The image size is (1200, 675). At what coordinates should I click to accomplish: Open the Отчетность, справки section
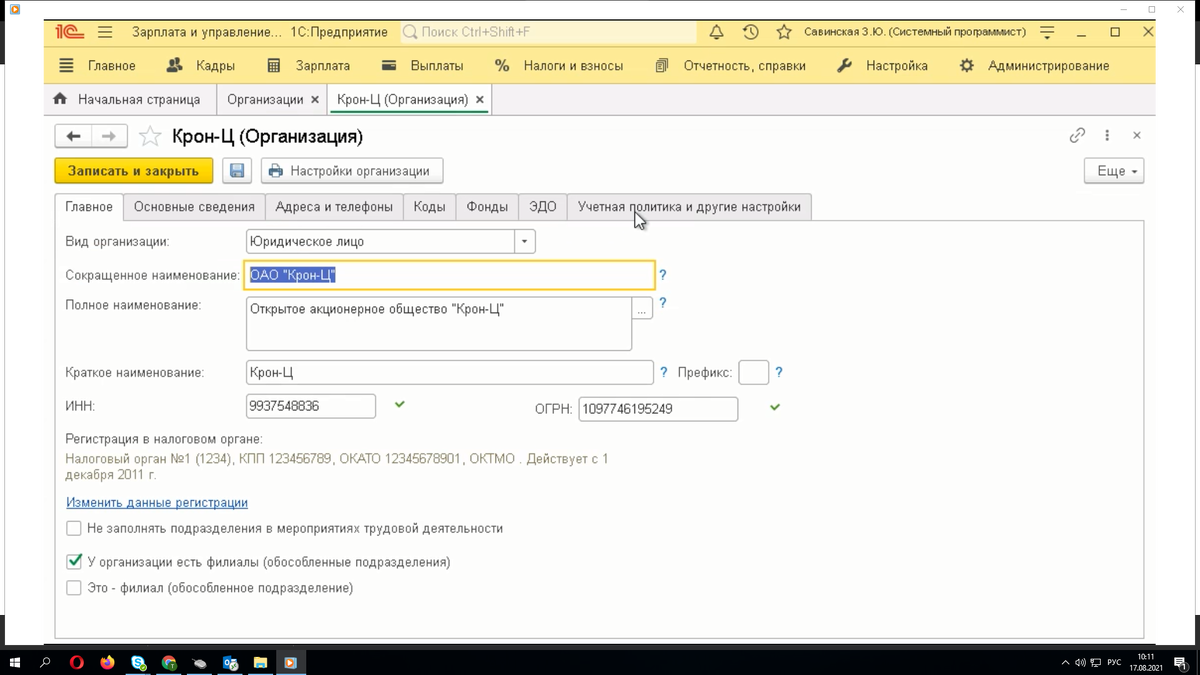point(730,66)
